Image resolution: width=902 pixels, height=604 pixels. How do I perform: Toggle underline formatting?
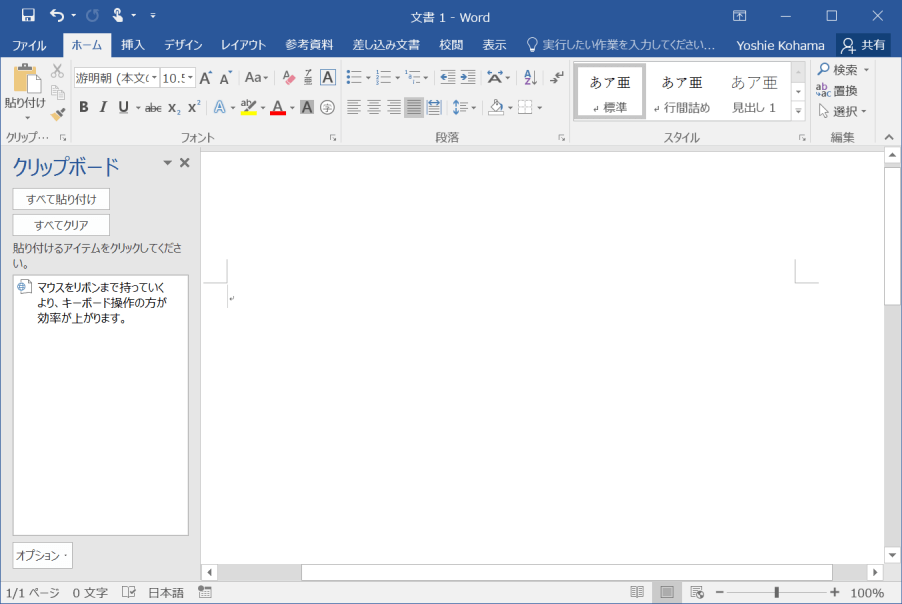(123, 107)
